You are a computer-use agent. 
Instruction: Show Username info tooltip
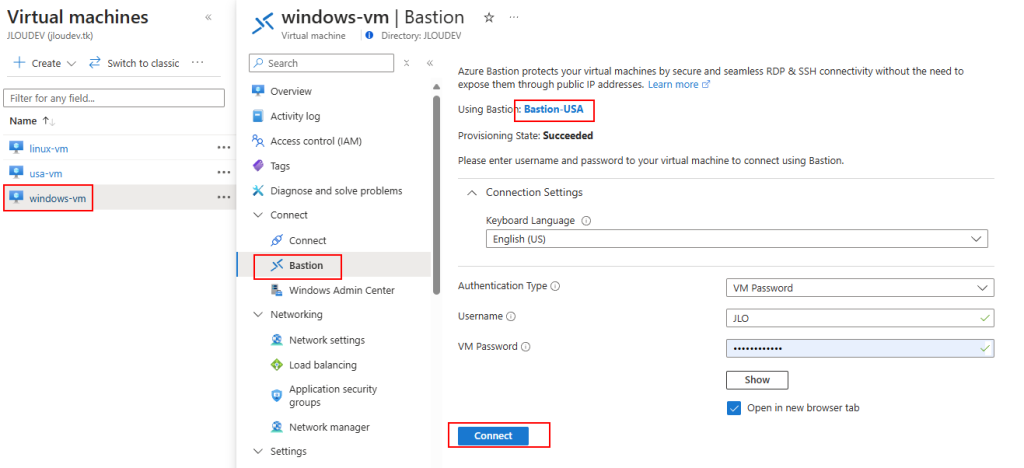click(x=511, y=317)
